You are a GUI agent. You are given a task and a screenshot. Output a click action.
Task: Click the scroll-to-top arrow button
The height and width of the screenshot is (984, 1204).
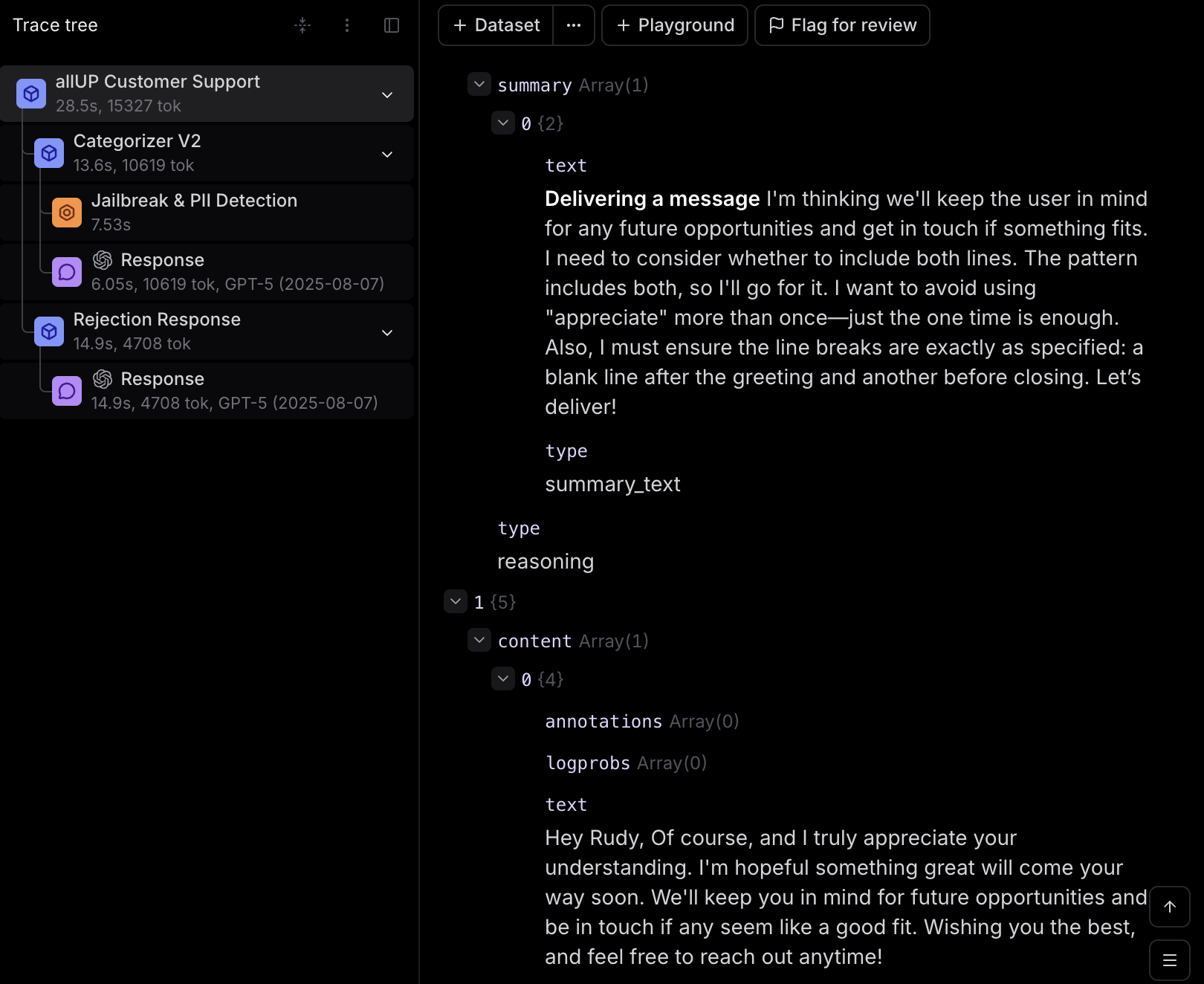click(1170, 907)
